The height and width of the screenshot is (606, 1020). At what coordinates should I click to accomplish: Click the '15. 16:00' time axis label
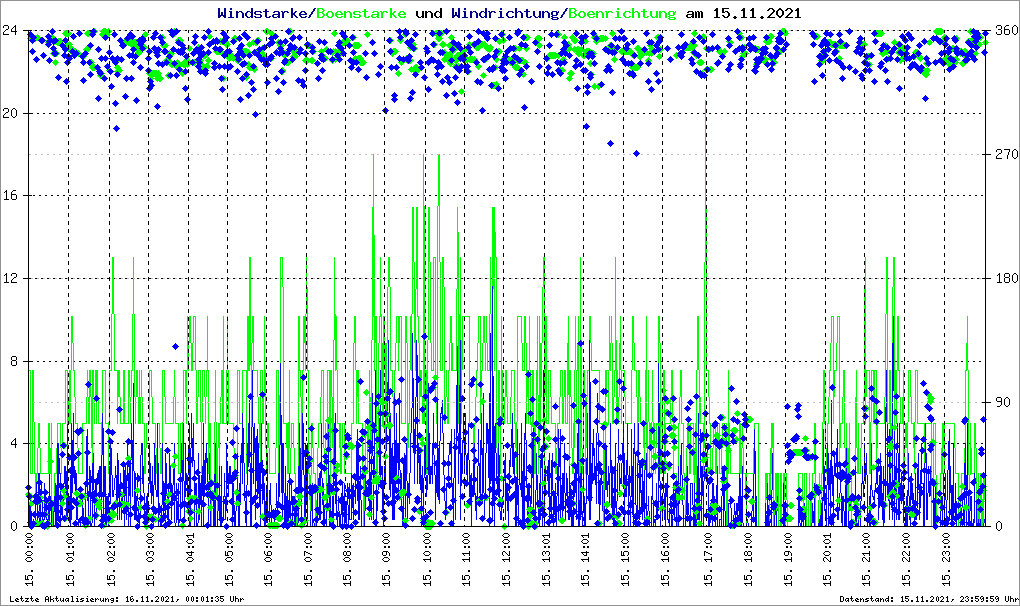(x=665, y=559)
